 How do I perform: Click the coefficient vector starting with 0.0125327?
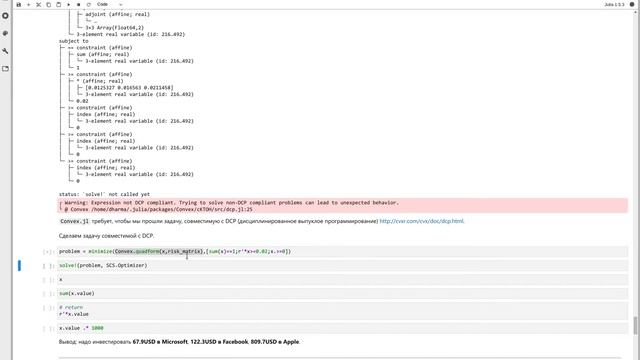(129, 88)
